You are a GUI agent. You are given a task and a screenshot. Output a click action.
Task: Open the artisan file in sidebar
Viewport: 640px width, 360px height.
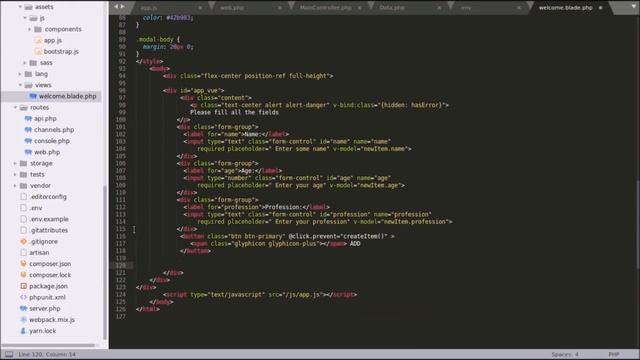point(39,253)
